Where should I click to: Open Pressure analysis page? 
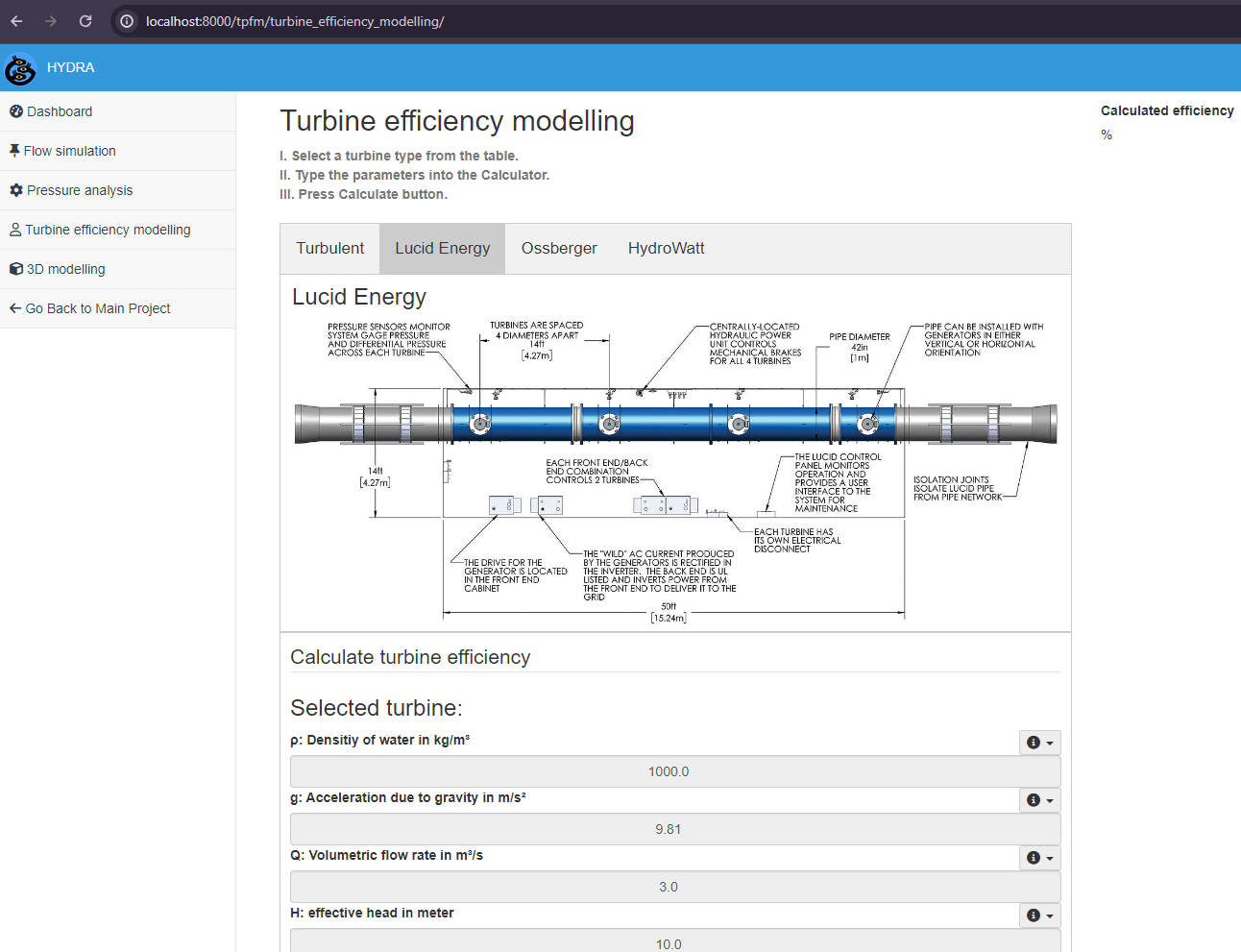(117, 190)
